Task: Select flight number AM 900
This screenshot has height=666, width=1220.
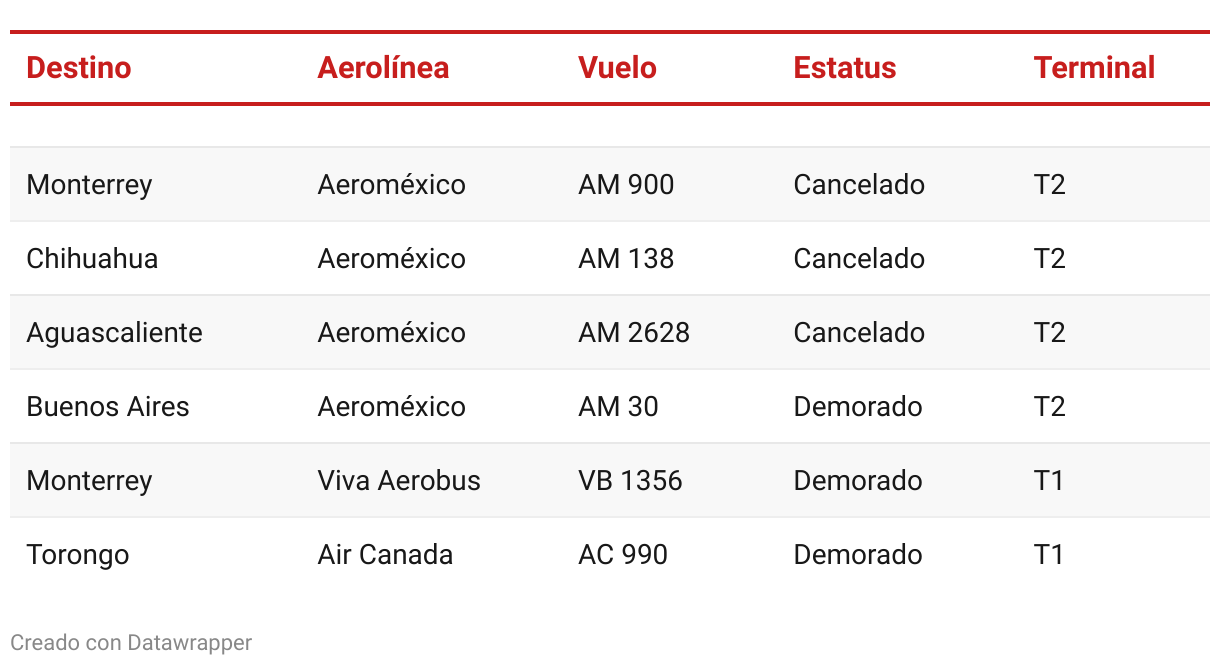Action: coord(626,185)
